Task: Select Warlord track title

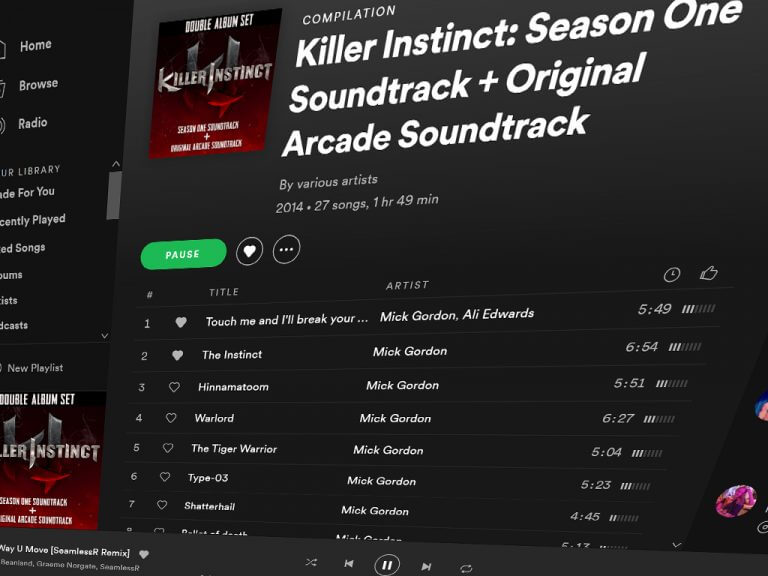Action: [214, 418]
